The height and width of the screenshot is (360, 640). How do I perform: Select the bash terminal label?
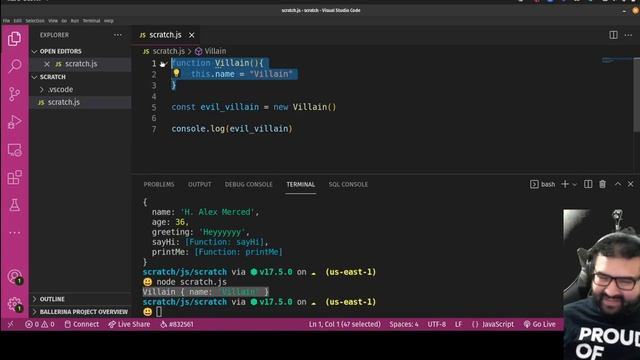[x=543, y=184]
